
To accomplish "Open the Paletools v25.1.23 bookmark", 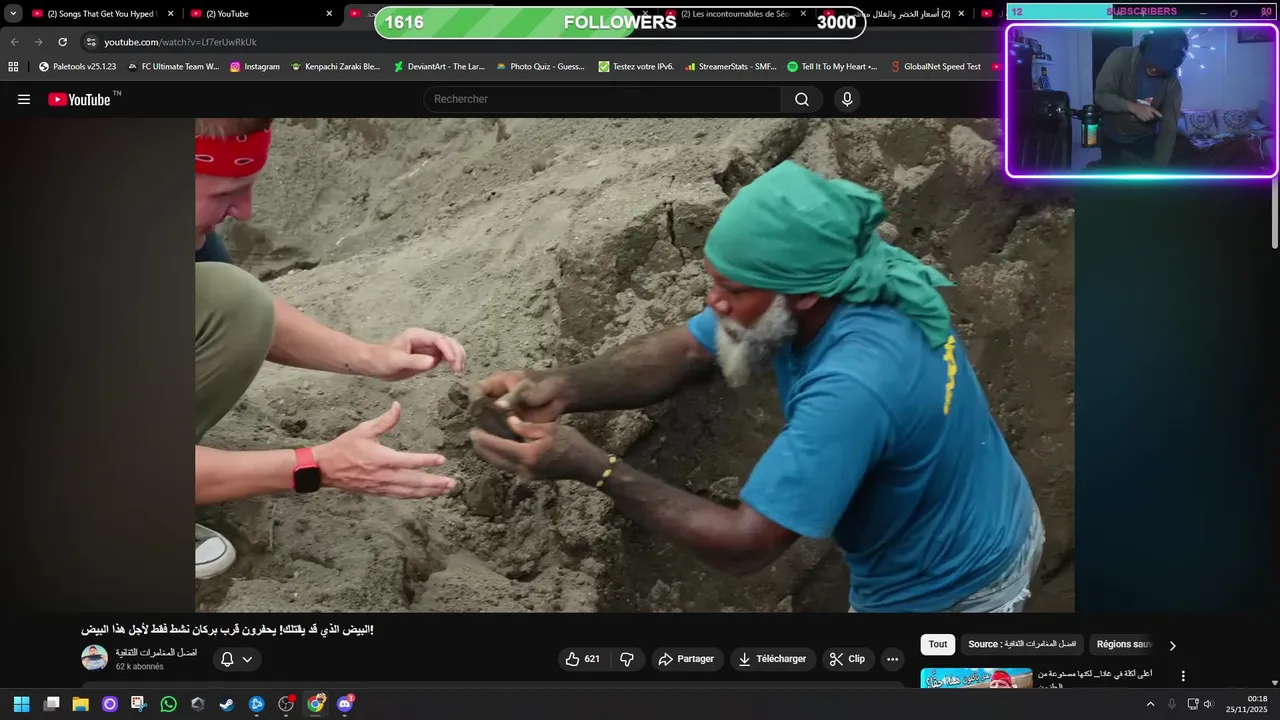I will click(77, 67).
